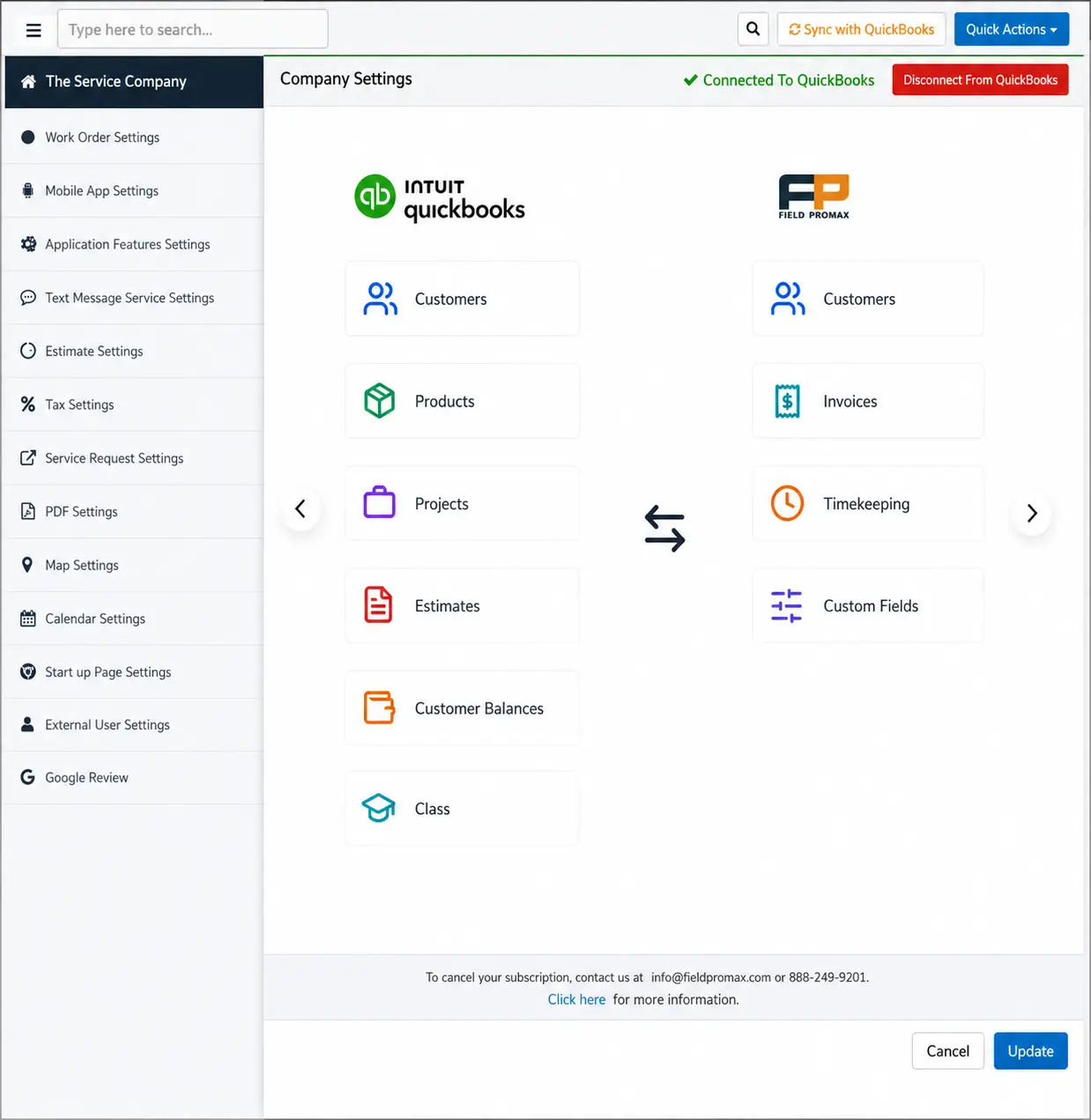The image size is (1091, 1120).
Task: Focus the Type here to search field
Action: (193, 29)
